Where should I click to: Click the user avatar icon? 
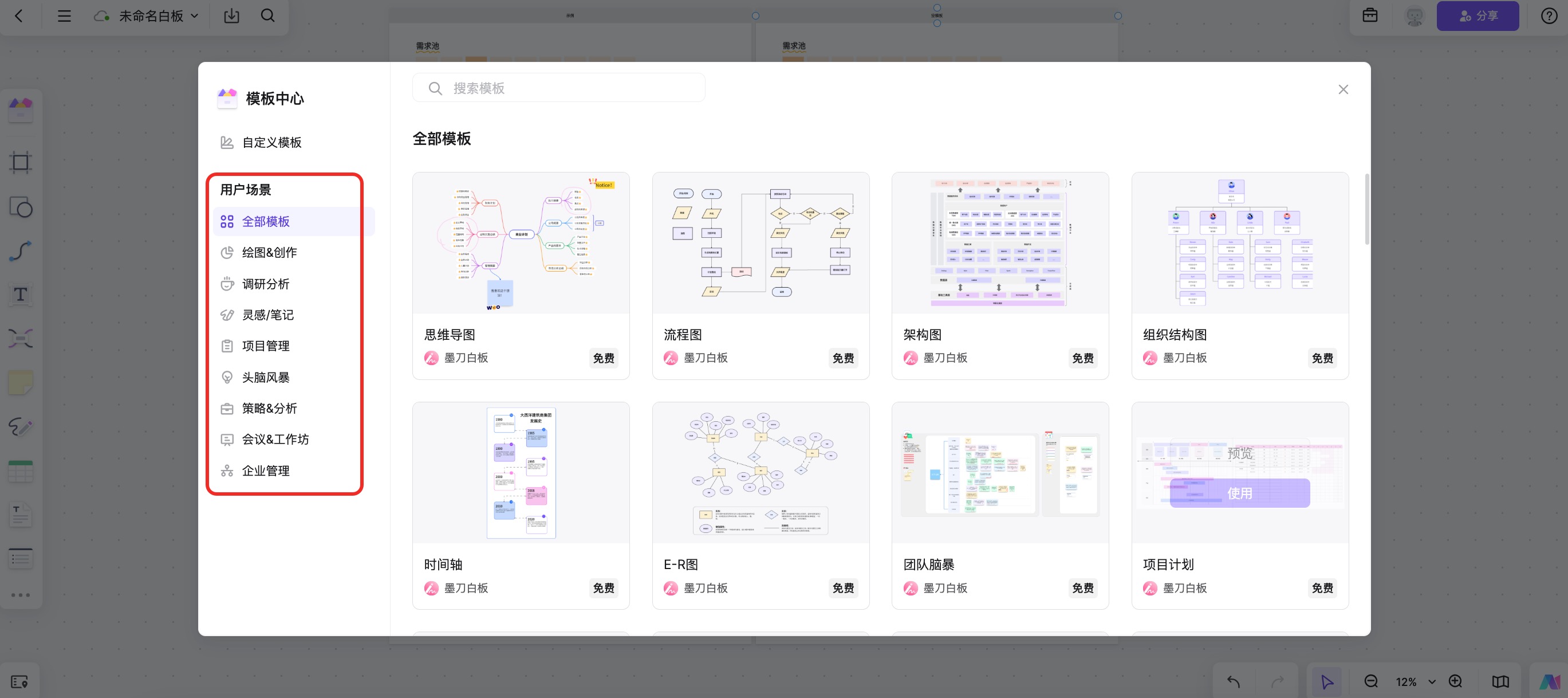(1415, 16)
